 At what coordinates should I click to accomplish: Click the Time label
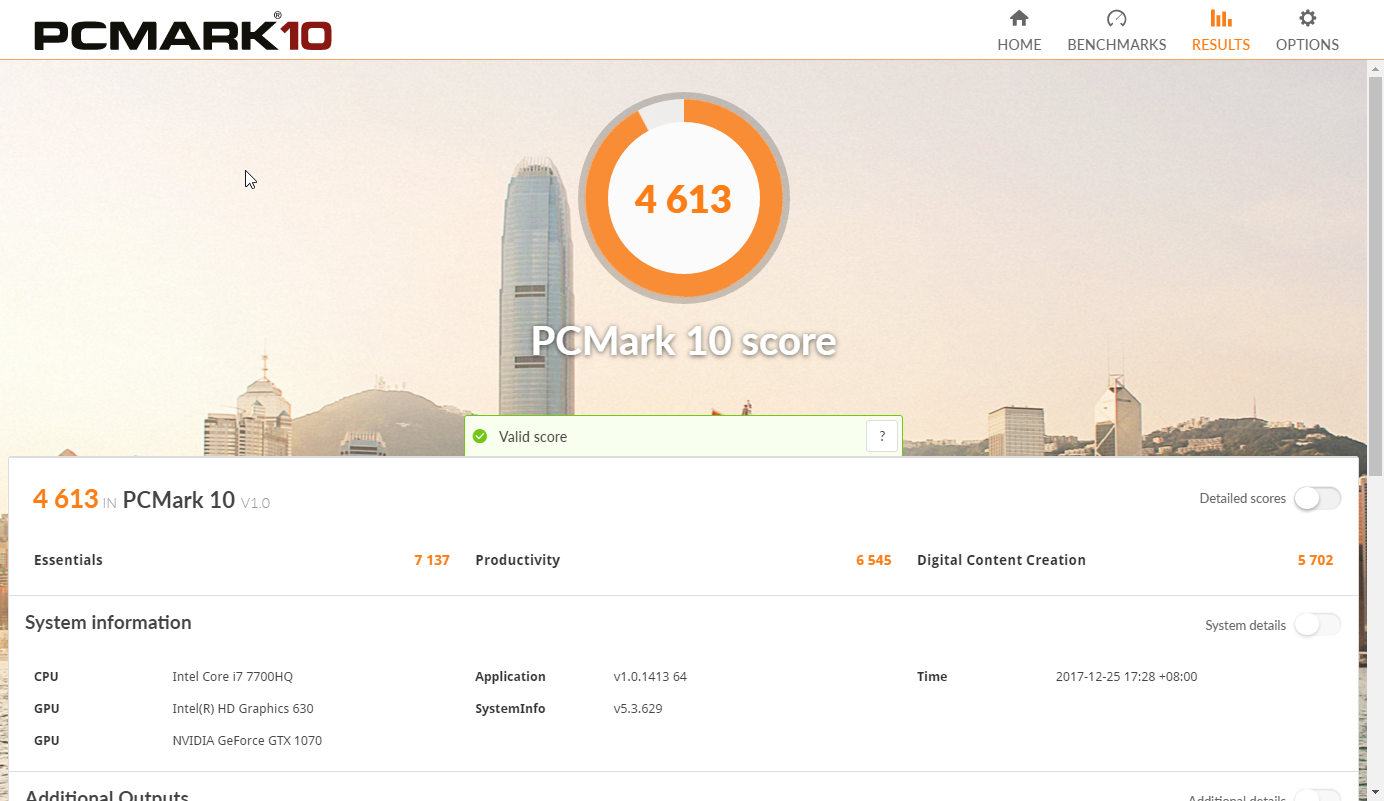(x=932, y=677)
